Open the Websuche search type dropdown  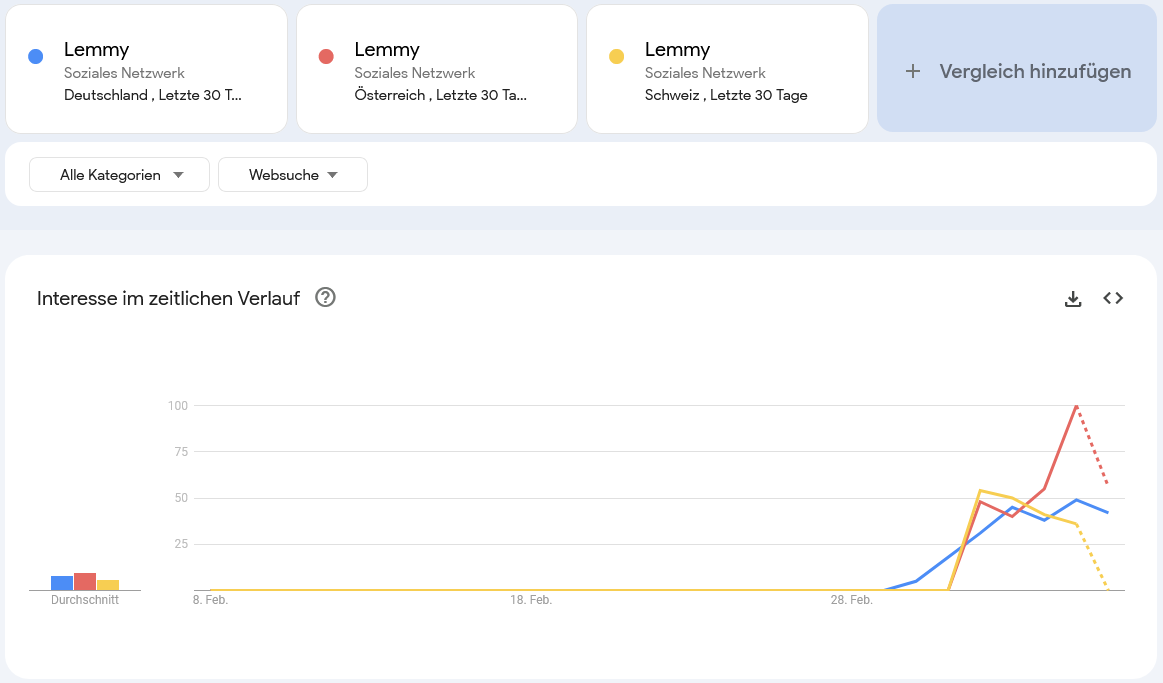pos(293,174)
